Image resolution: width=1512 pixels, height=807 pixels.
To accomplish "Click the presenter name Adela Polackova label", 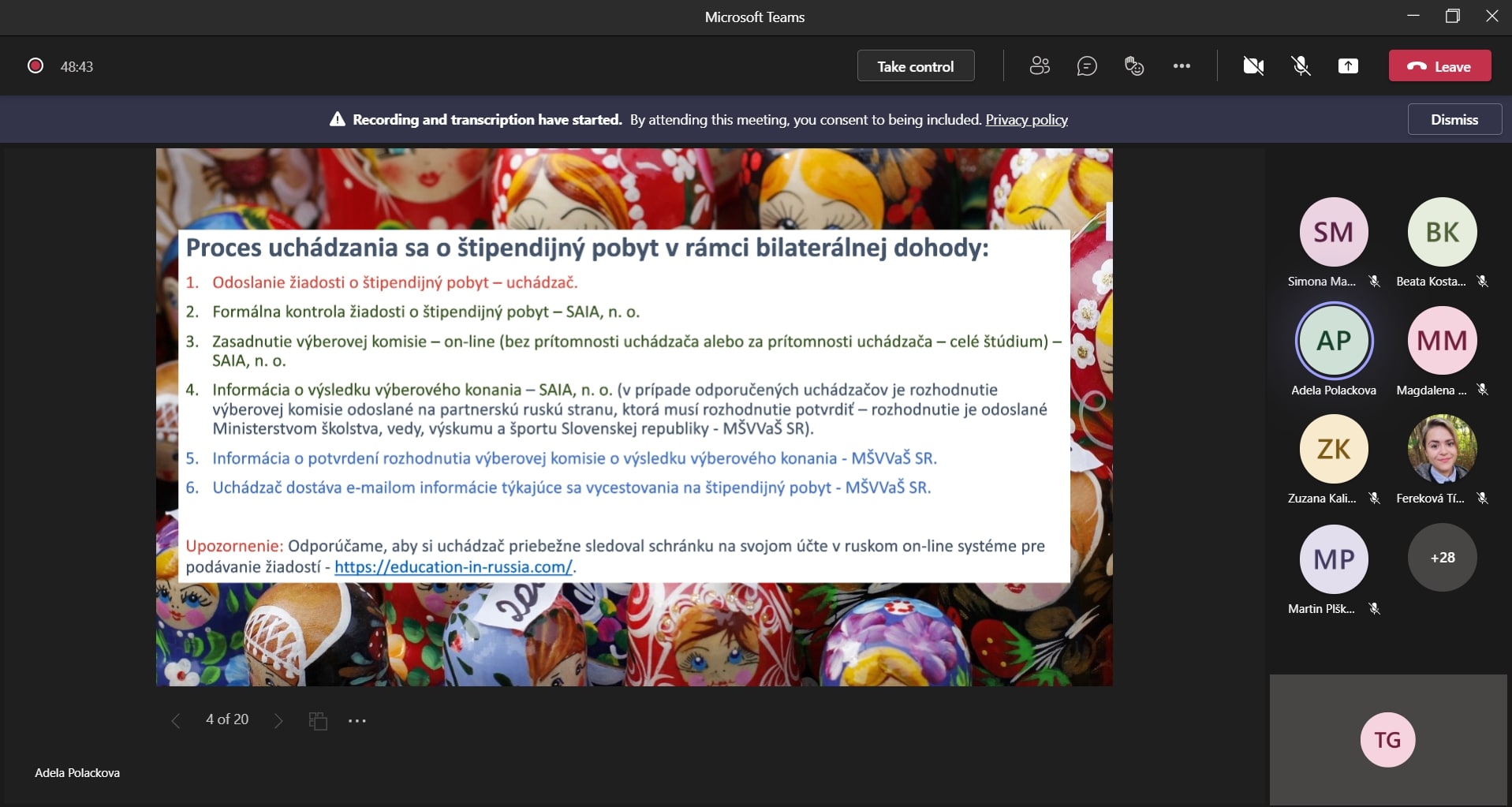I will coord(77,773).
